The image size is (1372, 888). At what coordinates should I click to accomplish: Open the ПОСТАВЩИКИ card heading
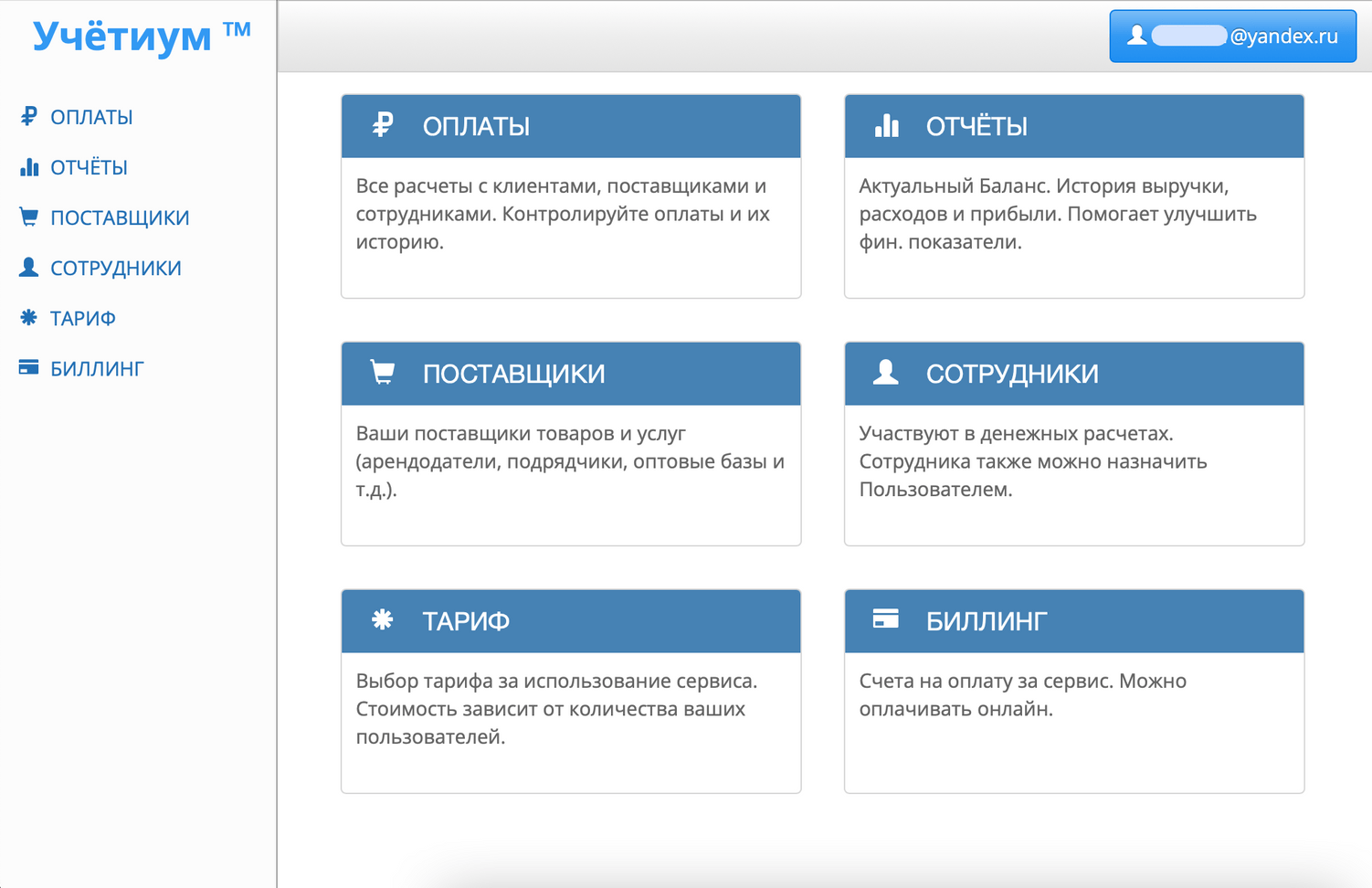[513, 374]
